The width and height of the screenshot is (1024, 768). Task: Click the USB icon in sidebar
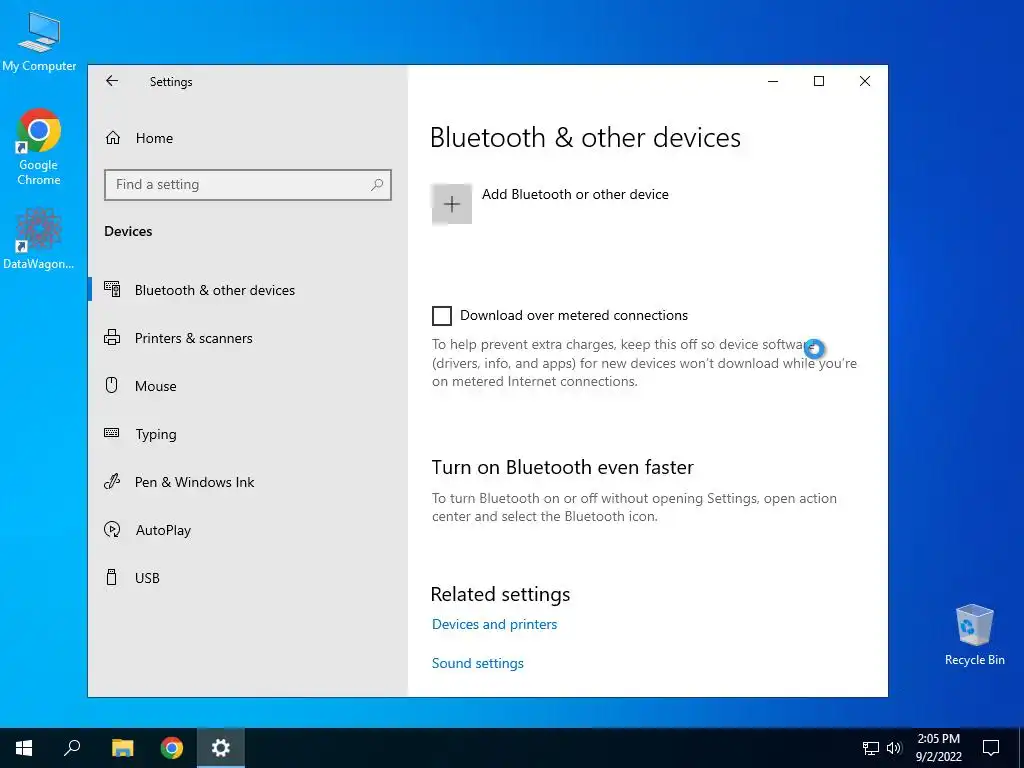point(112,577)
